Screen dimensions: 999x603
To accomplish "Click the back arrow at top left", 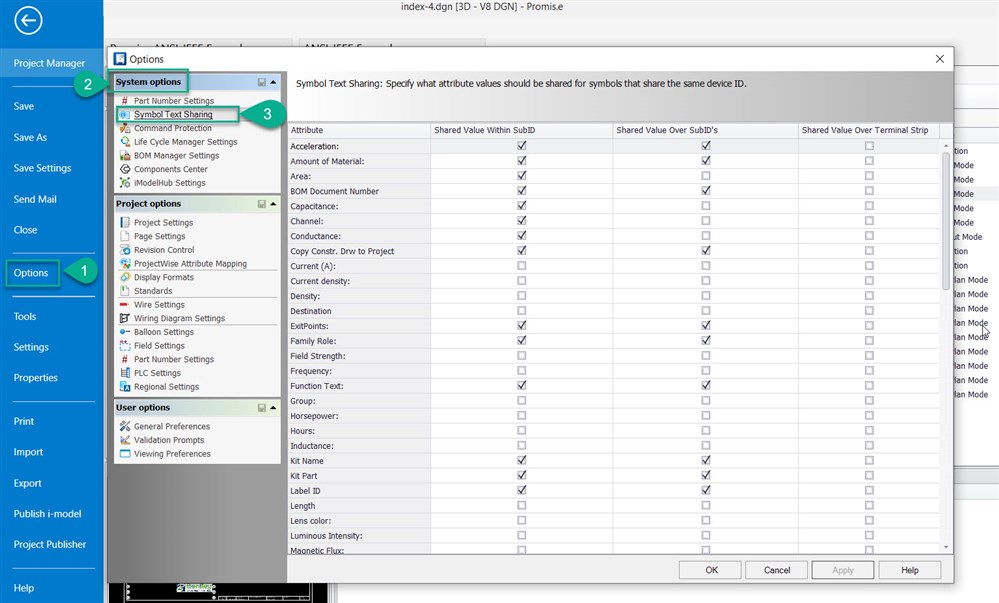I will (28, 20).
